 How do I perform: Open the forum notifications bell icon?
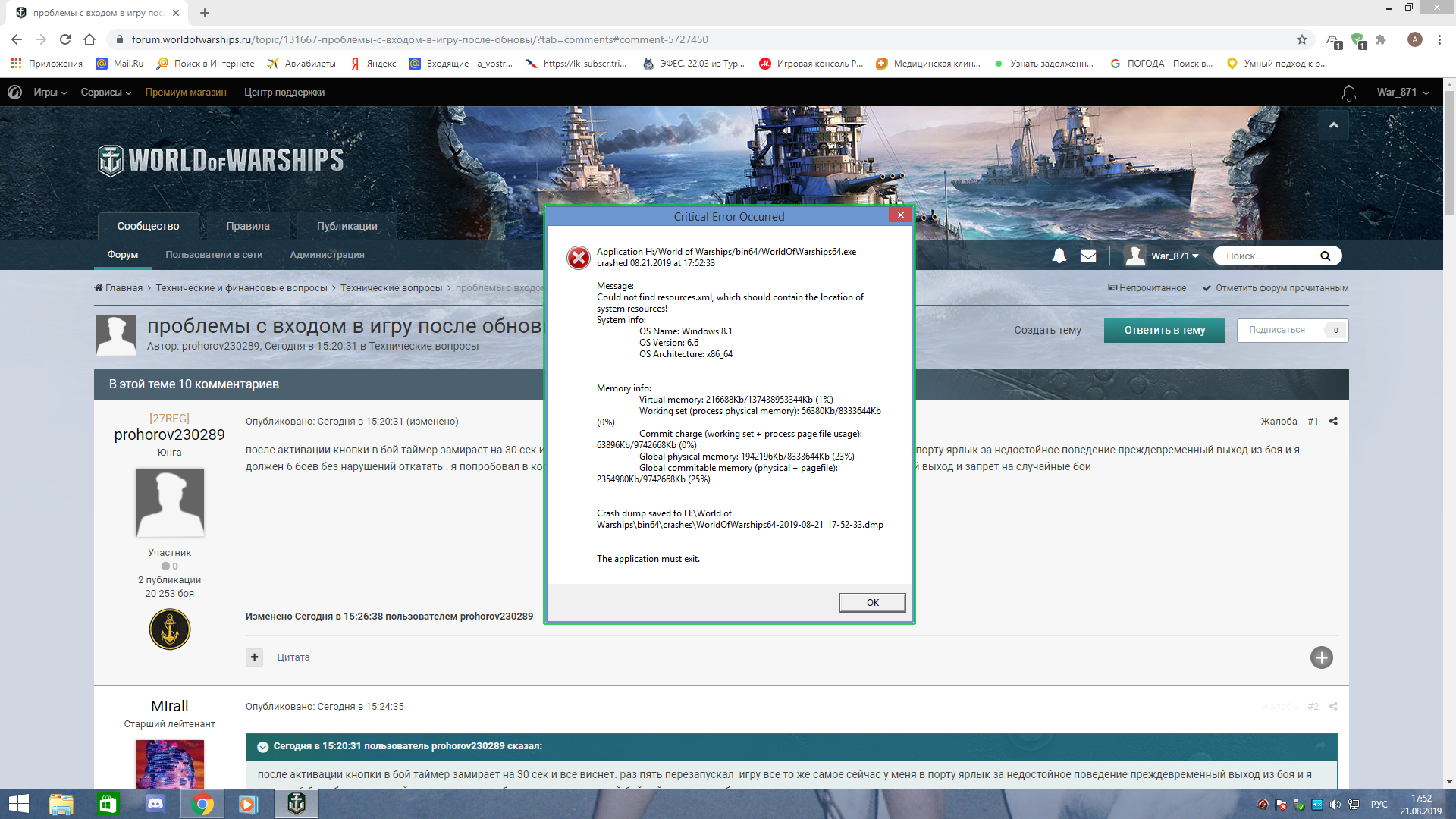tap(1059, 256)
